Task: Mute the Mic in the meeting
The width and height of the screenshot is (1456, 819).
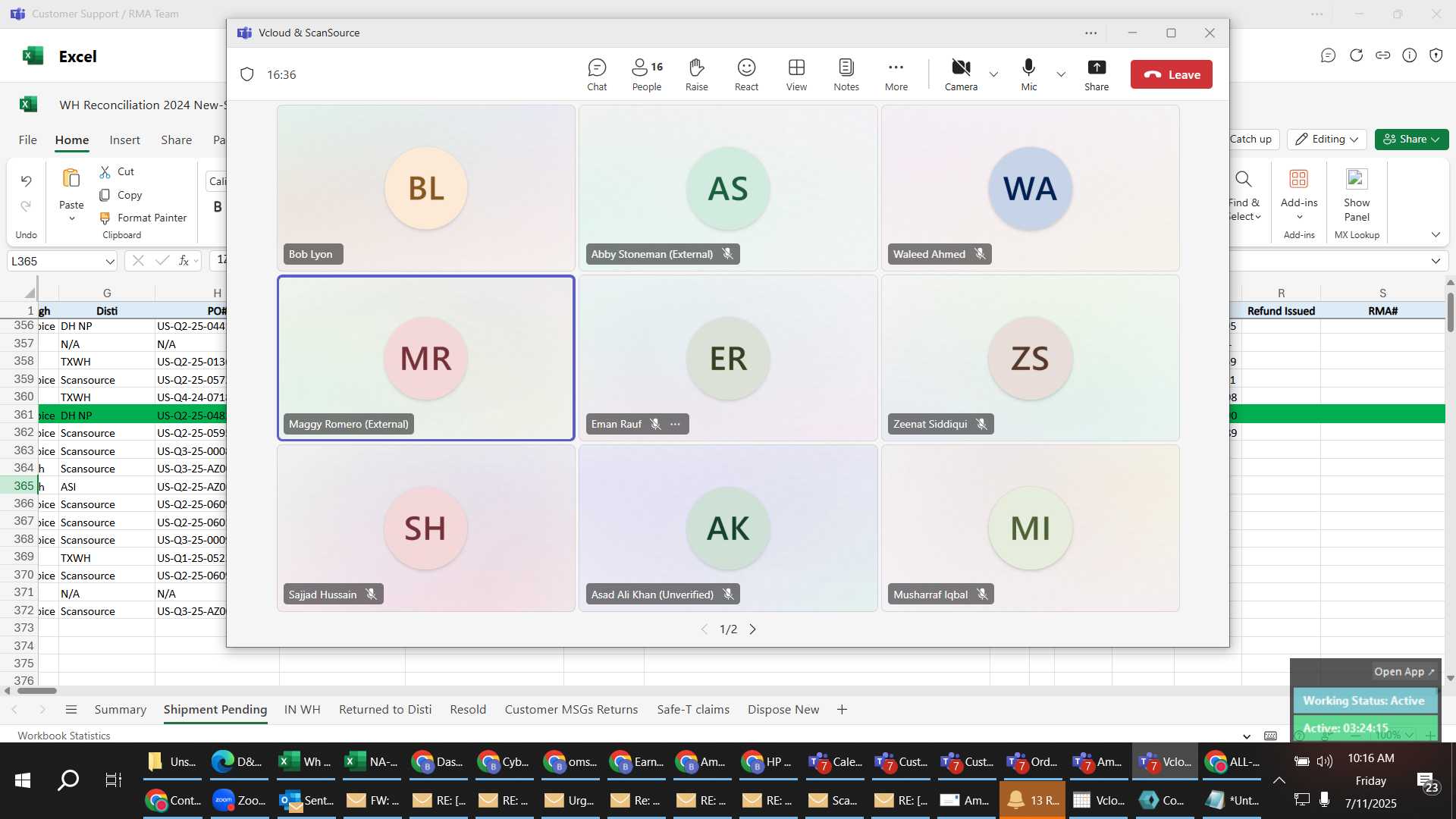Action: (1028, 75)
